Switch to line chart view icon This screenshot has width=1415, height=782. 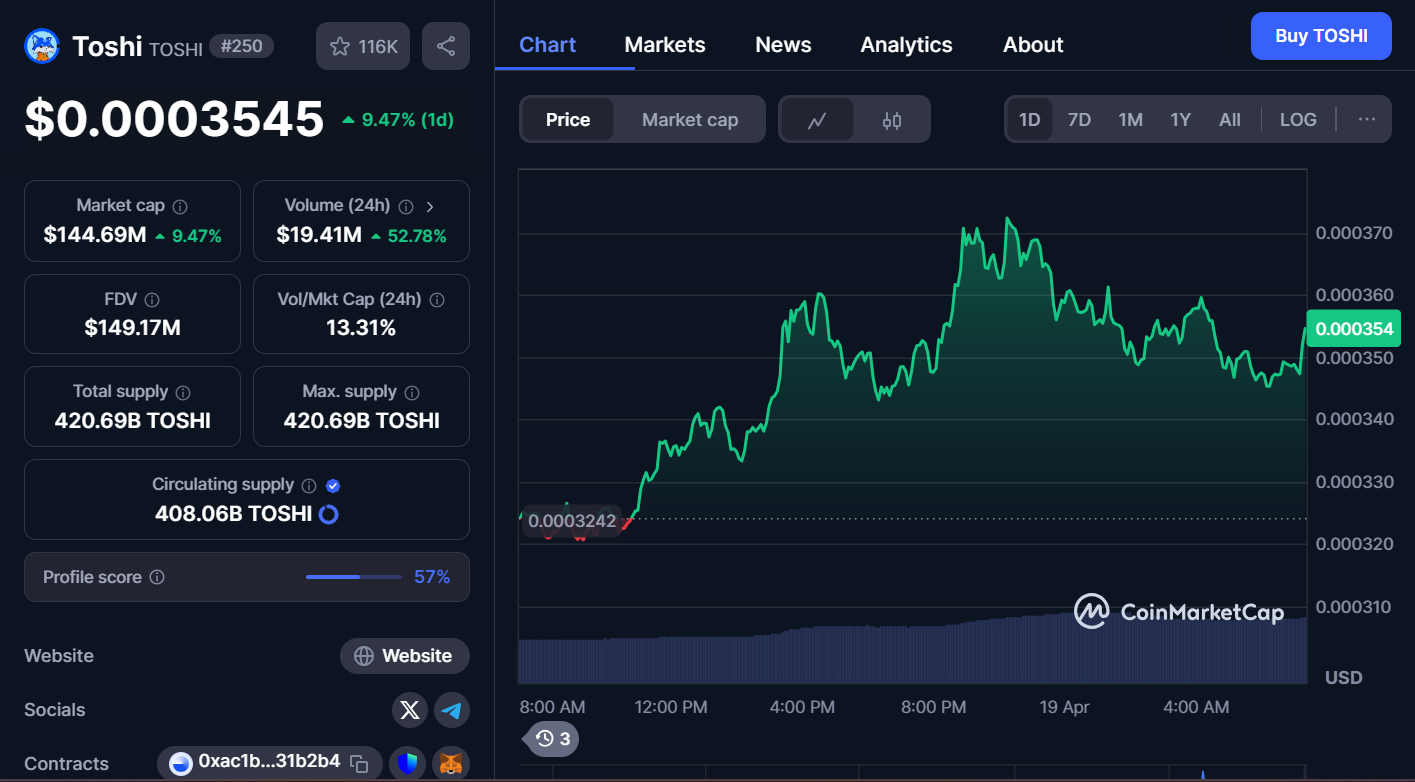tap(817, 120)
